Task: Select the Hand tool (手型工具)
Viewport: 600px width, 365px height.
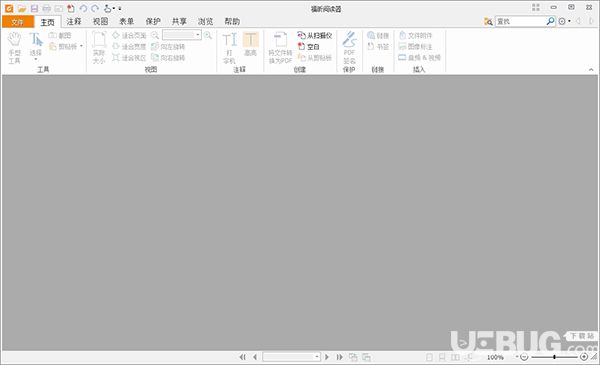Action: point(15,48)
